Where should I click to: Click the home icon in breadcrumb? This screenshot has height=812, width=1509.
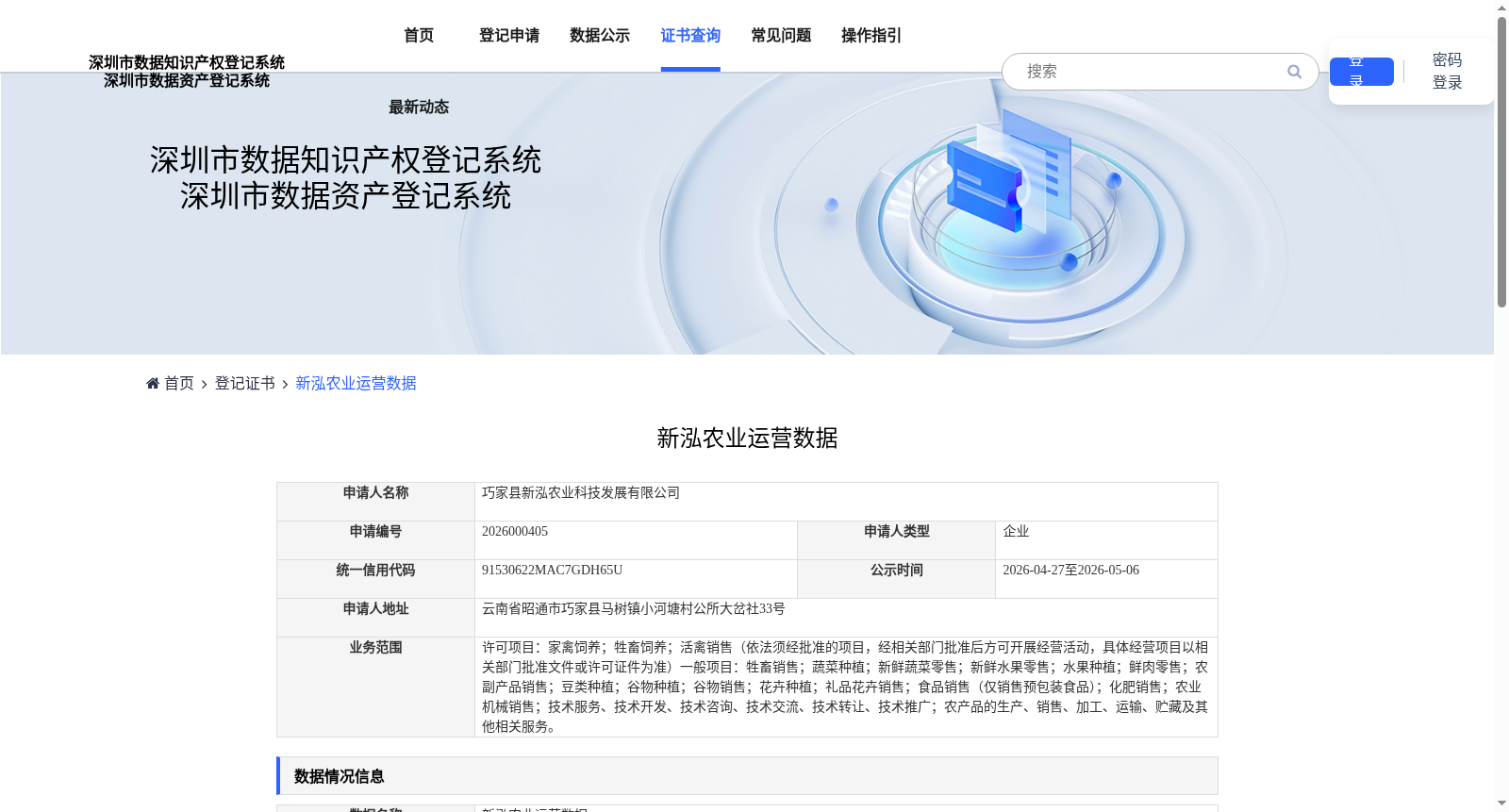tap(153, 383)
